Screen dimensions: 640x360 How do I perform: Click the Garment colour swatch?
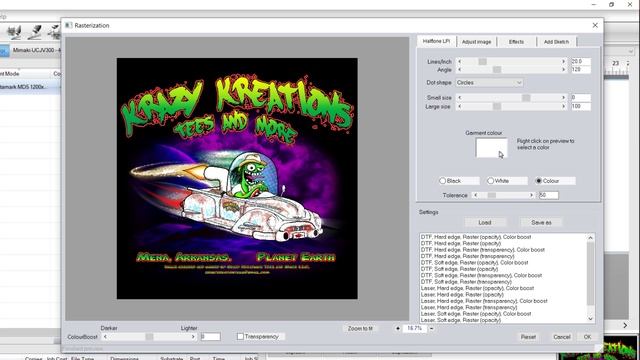(x=491, y=148)
